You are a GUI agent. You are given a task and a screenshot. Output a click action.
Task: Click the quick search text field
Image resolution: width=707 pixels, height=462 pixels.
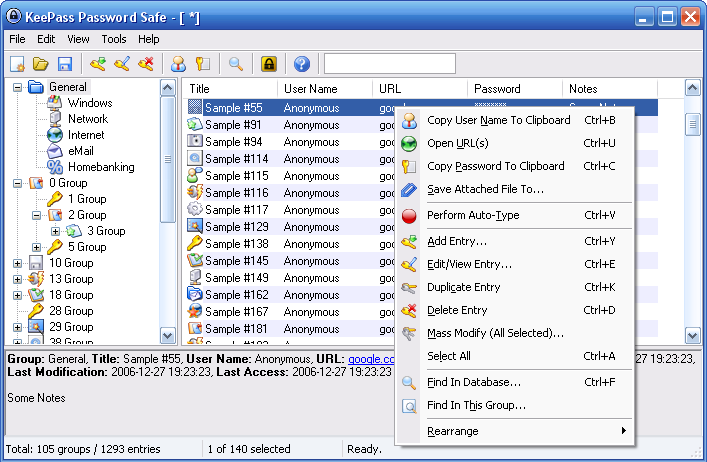tap(389, 64)
